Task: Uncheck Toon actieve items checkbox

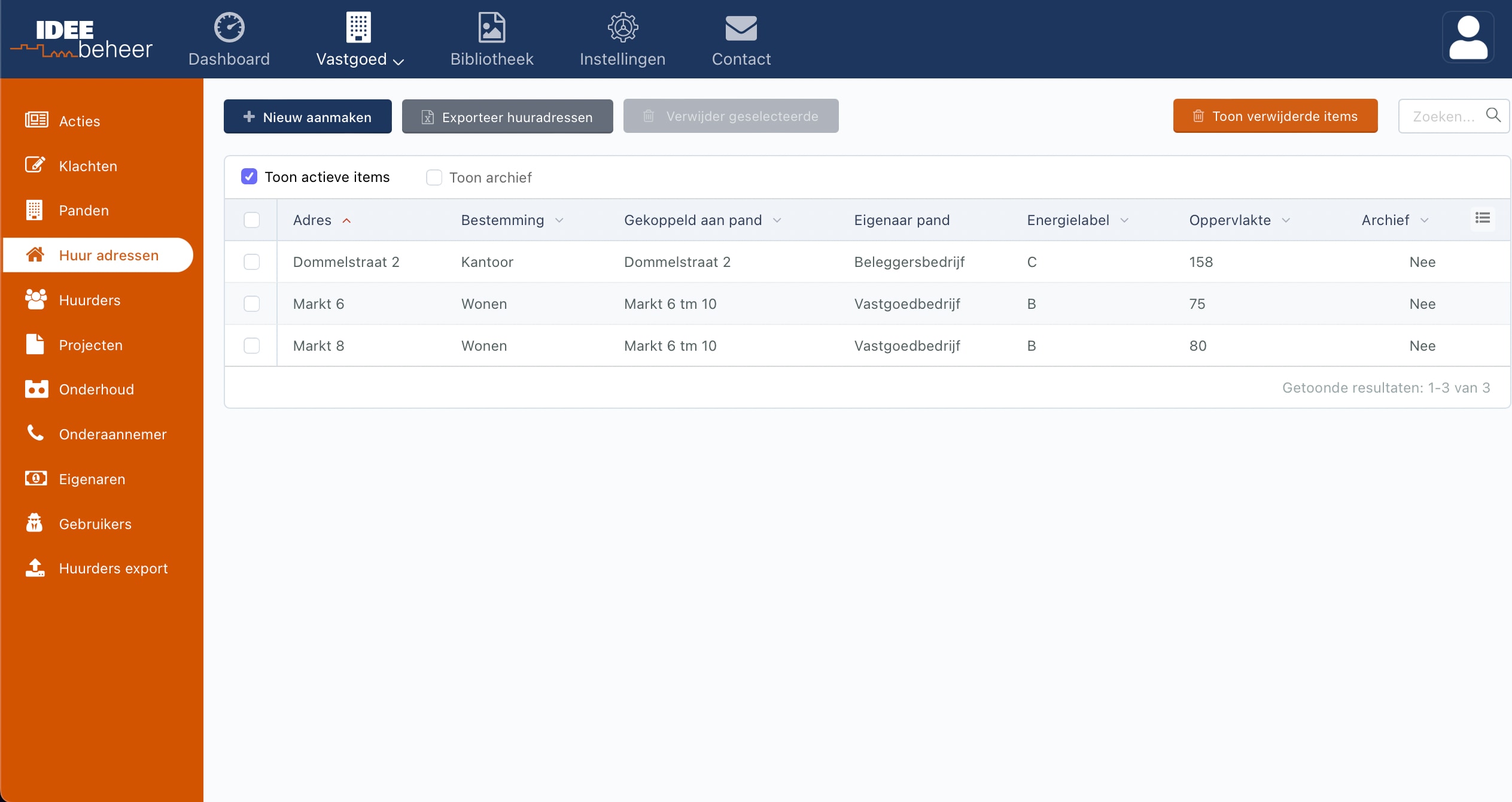Action: [x=249, y=177]
